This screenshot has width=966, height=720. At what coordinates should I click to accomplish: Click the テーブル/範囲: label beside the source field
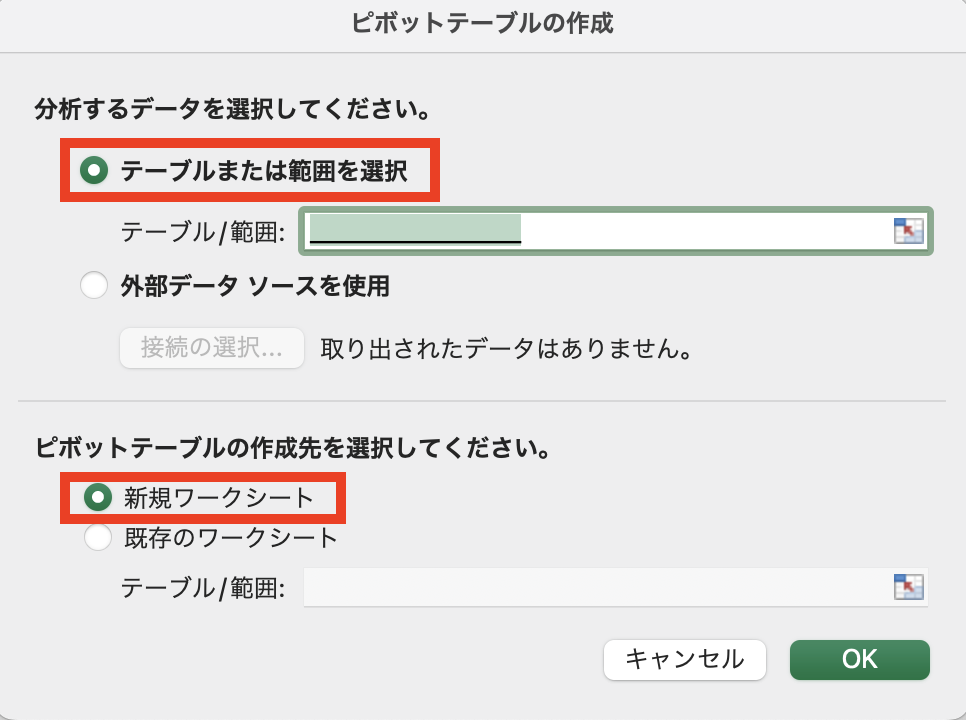[x=203, y=233]
